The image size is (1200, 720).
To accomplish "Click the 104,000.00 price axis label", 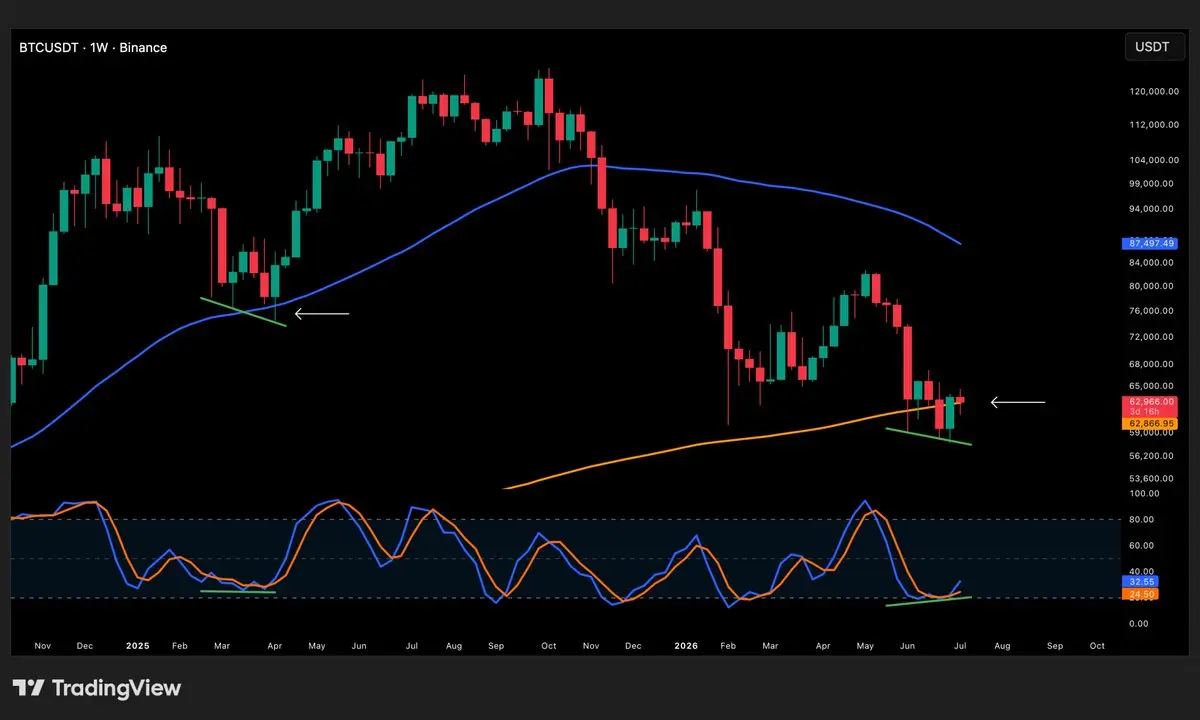I will pos(1153,160).
